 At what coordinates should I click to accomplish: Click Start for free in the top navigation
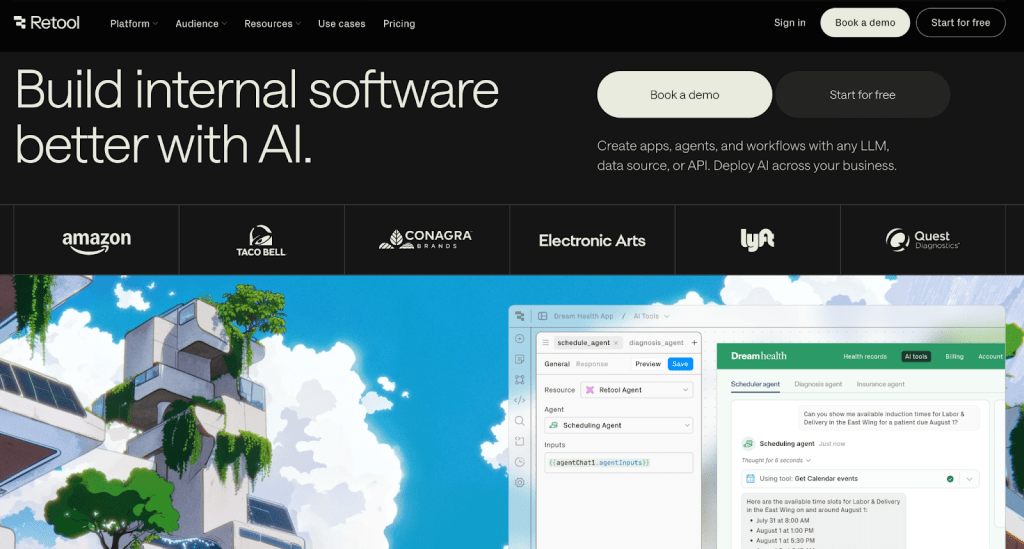960,23
